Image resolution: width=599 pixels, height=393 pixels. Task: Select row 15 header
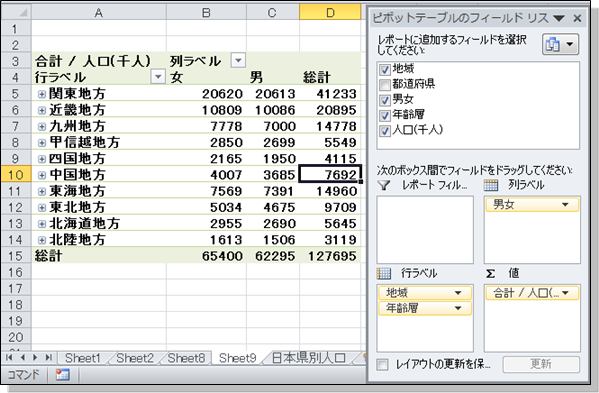pos(16,256)
